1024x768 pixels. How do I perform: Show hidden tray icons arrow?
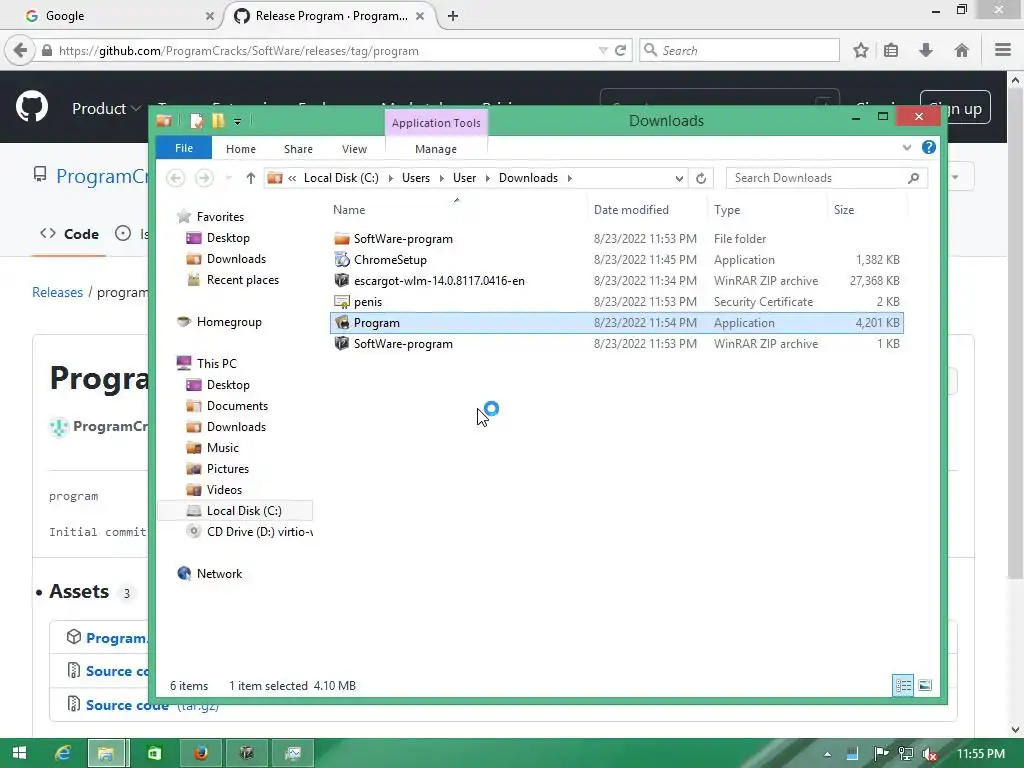[x=827, y=754]
